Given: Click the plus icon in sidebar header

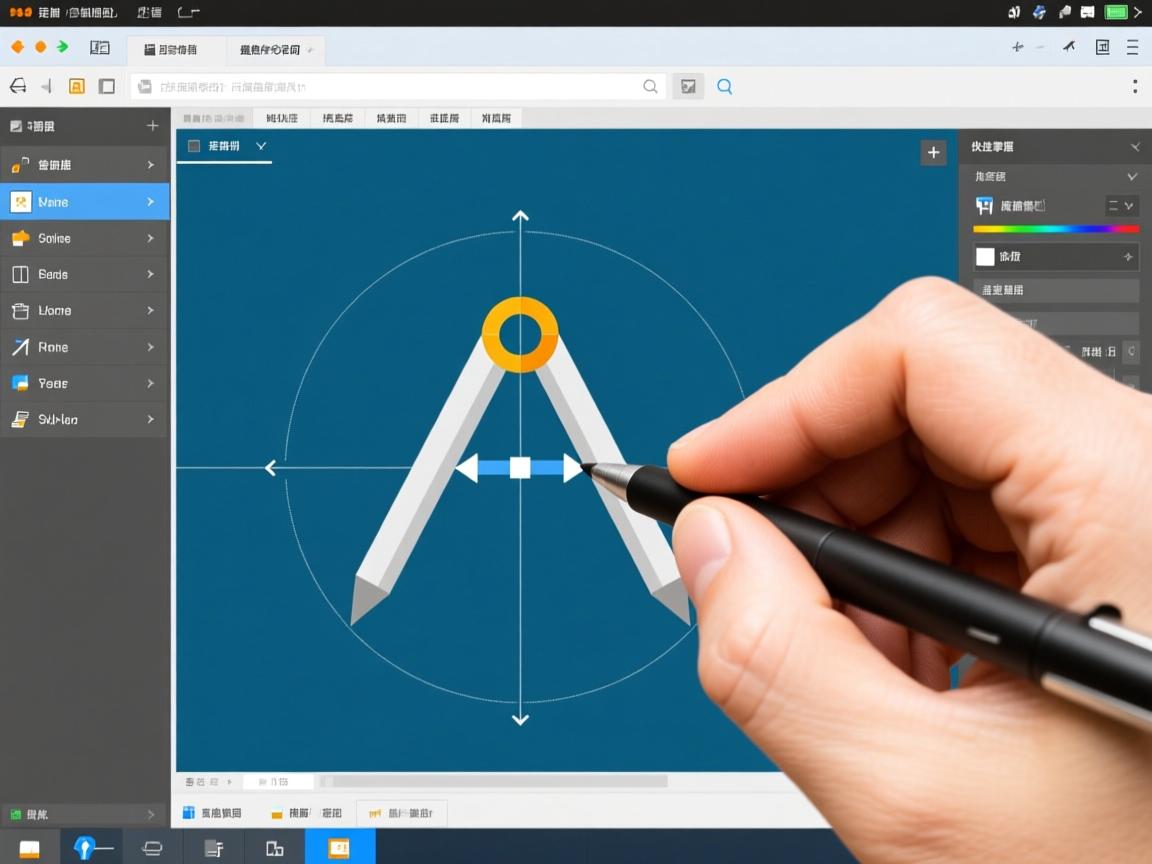Looking at the screenshot, I should click(x=152, y=126).
